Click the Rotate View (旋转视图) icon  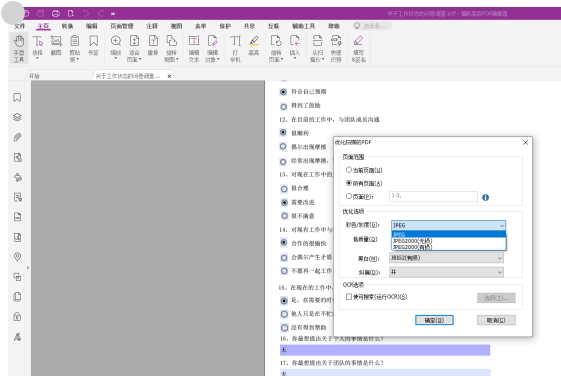pos(171,41)
